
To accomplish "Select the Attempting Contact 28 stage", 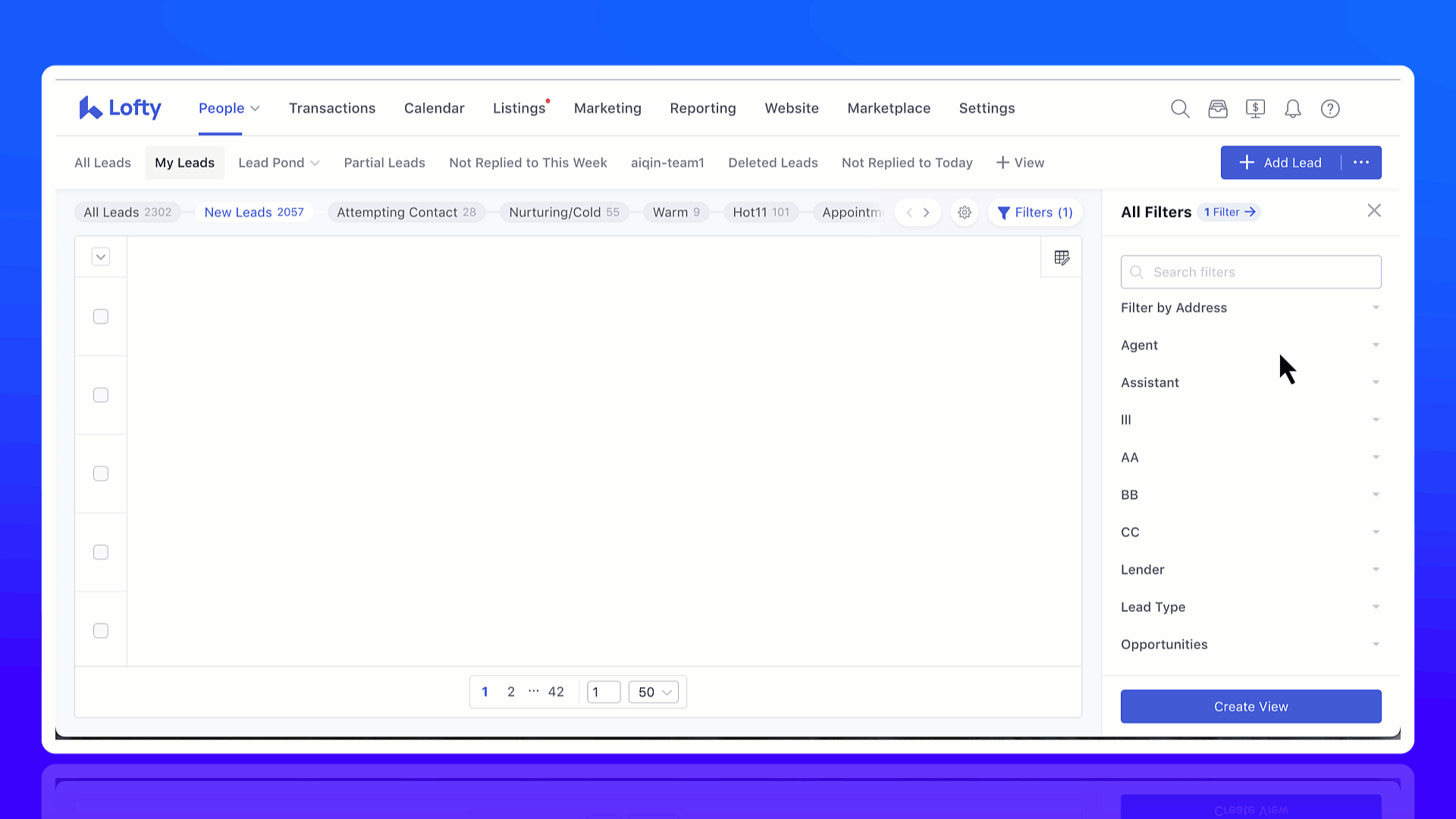I will point(406,212).
